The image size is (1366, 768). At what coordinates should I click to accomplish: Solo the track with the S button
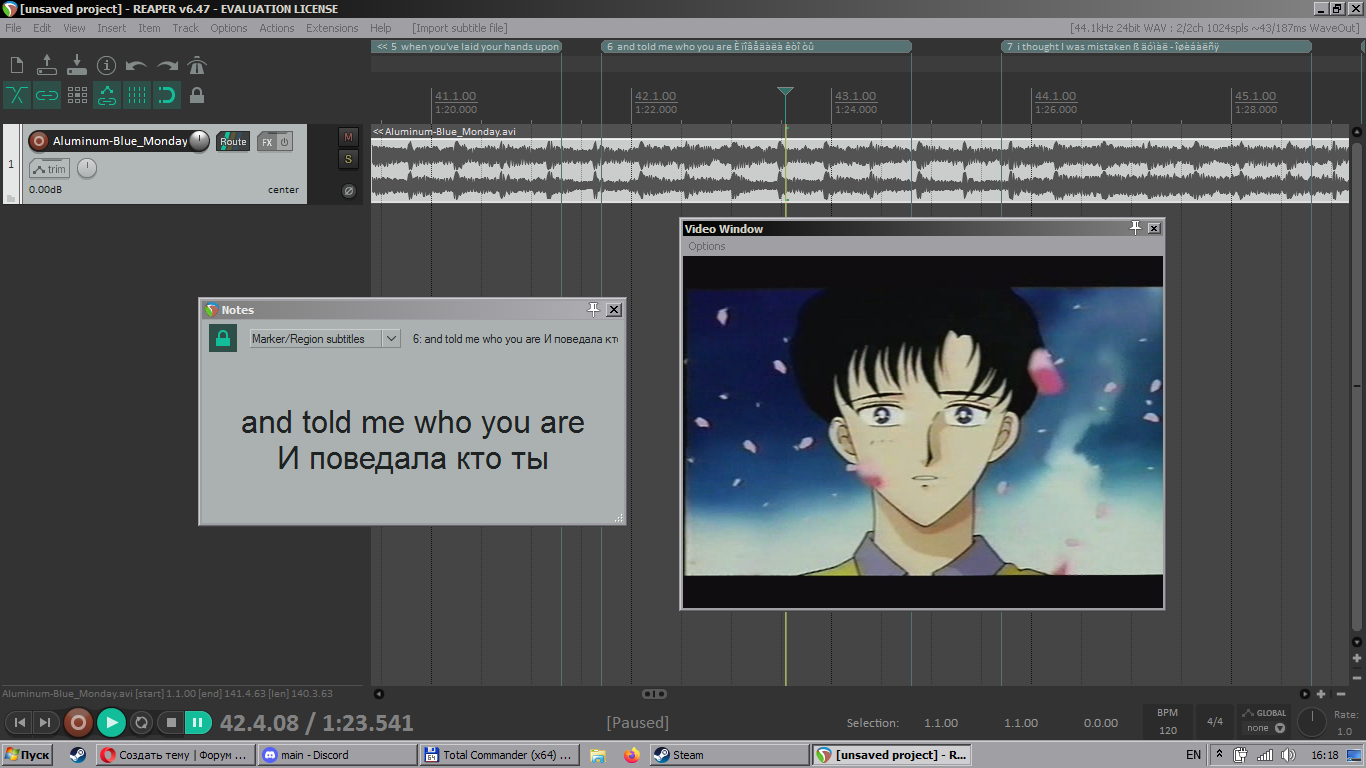[x=348, y=159]
